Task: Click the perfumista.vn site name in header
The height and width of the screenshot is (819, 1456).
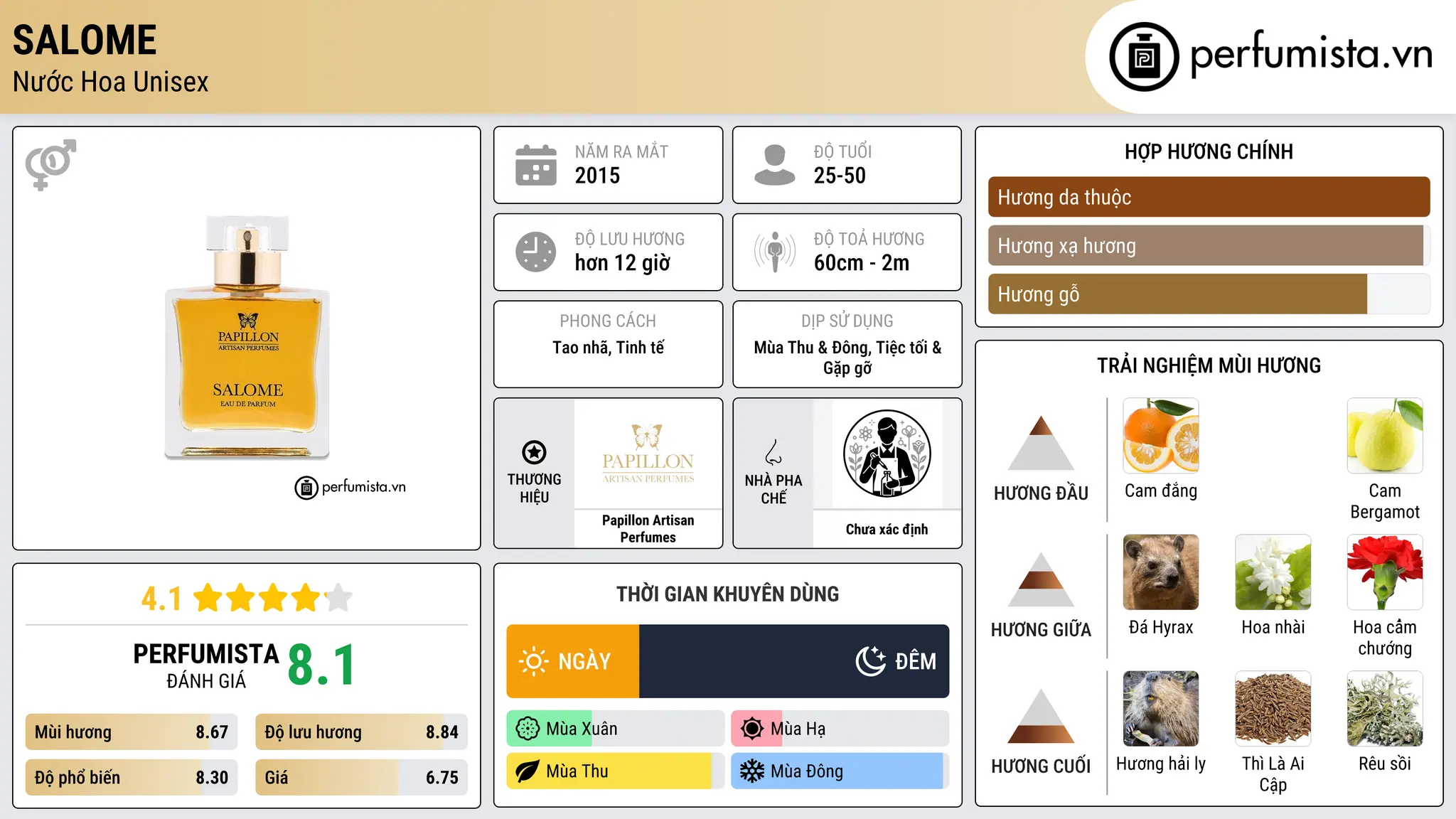Action: [1311, 54]
